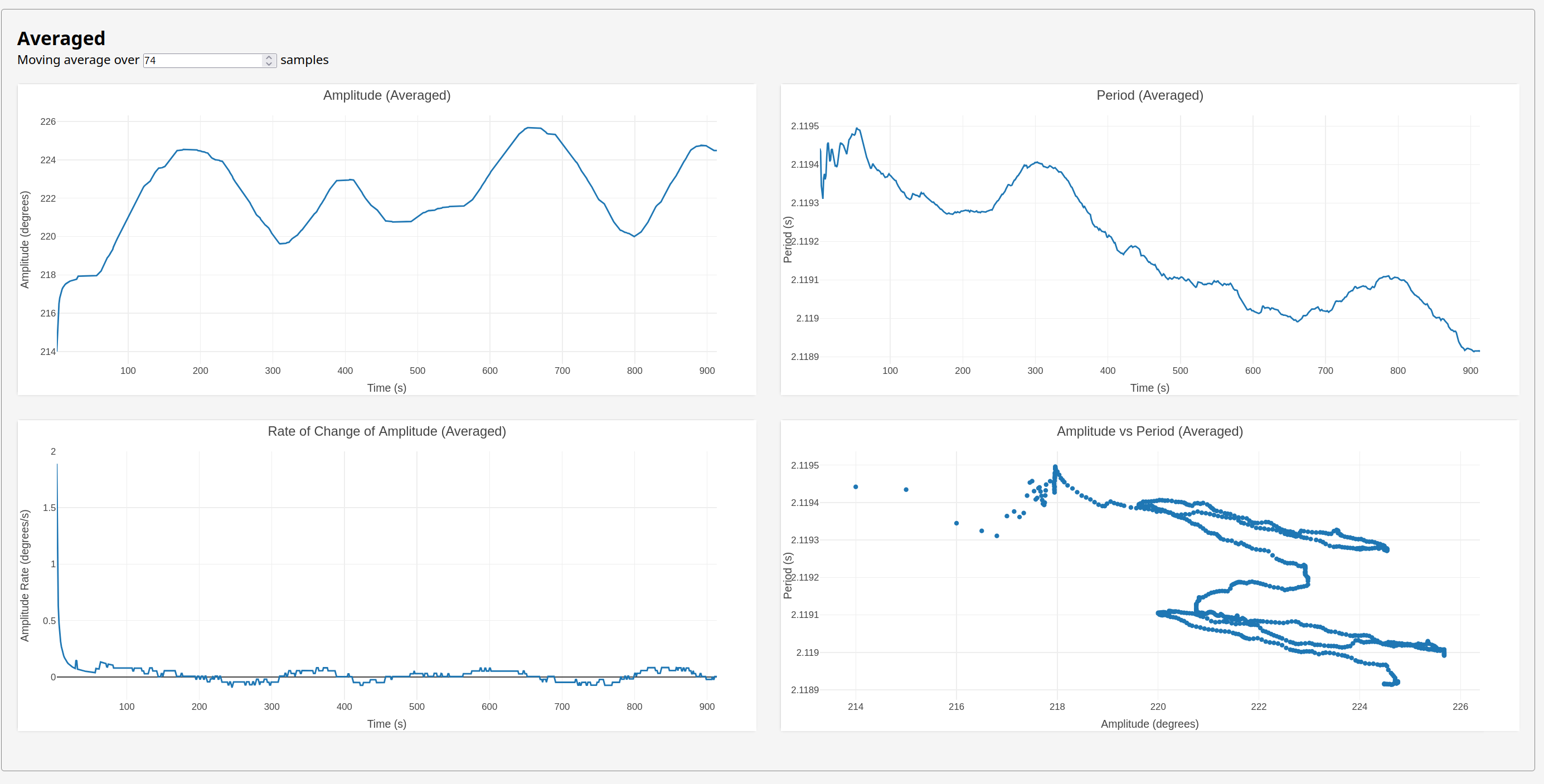Click the Amplitude (Averaged) chart title
This screenshot has width=1544, height=784.
point(387,95)
